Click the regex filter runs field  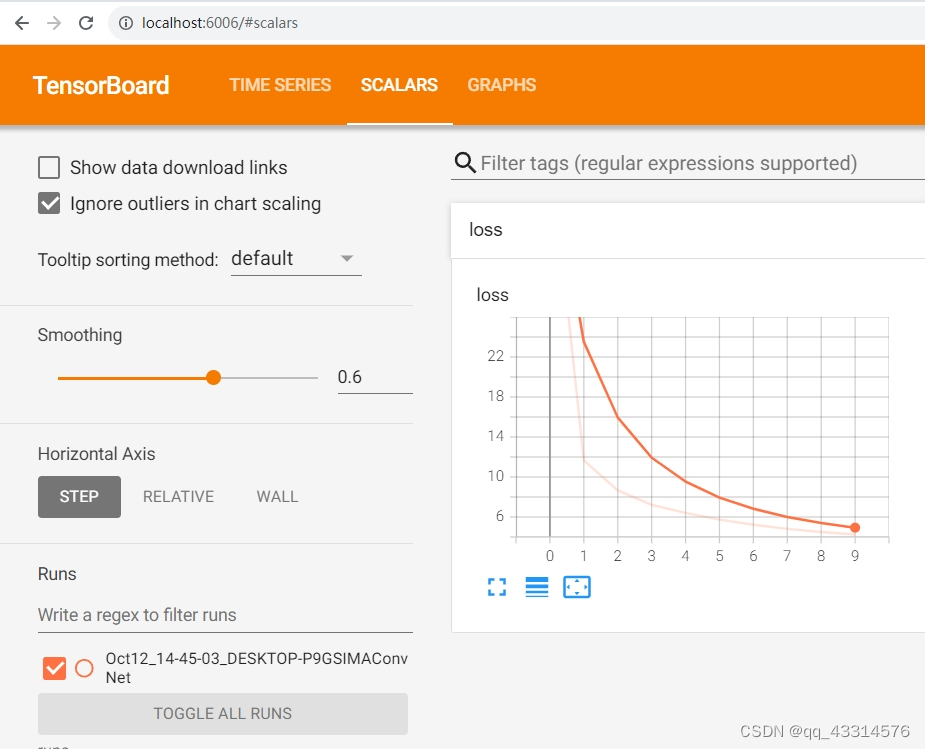pos(225,615)
